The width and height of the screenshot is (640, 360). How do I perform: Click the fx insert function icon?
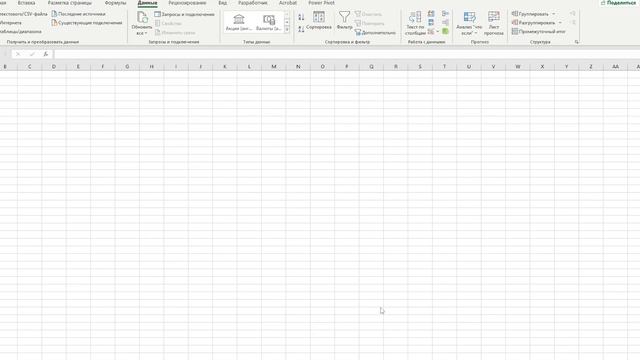point(46,54)
